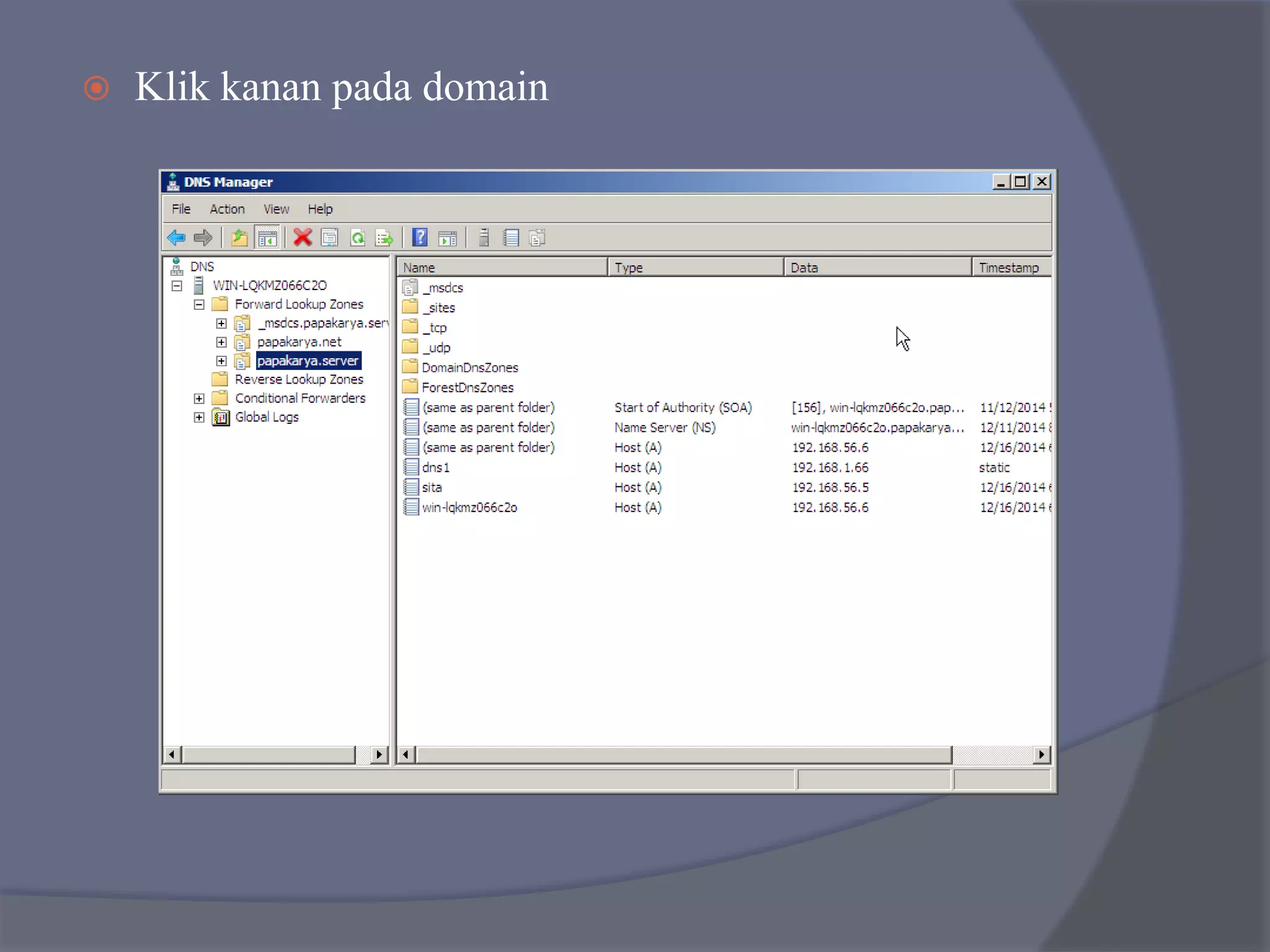Click the Export List toolbar icon
1270x952 pixels.
pyautogui.click(x=384, y=237)
